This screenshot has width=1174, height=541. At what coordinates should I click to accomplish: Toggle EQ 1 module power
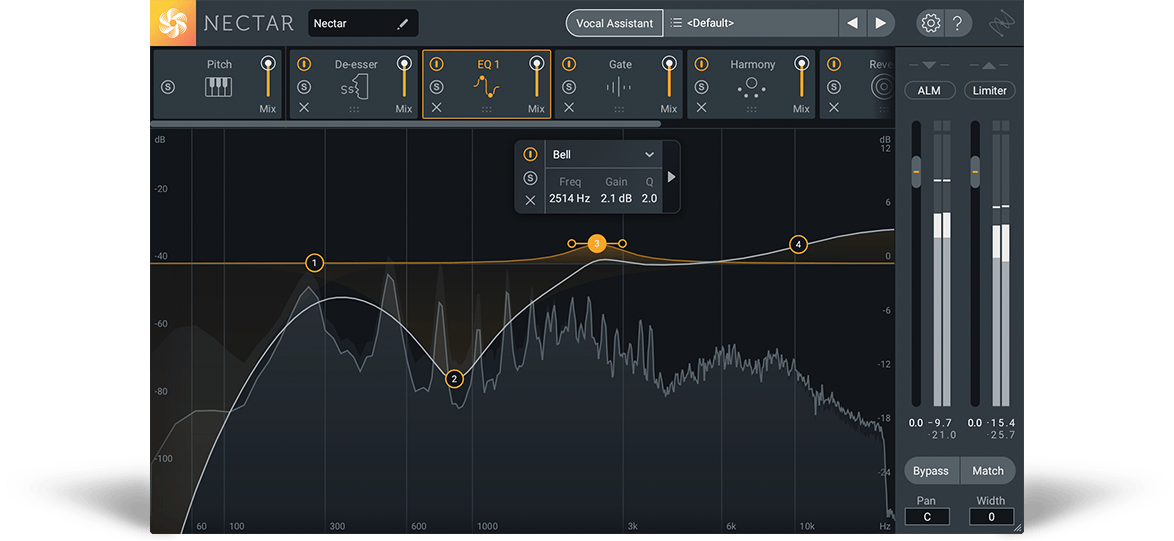click(x=437, y=64)
